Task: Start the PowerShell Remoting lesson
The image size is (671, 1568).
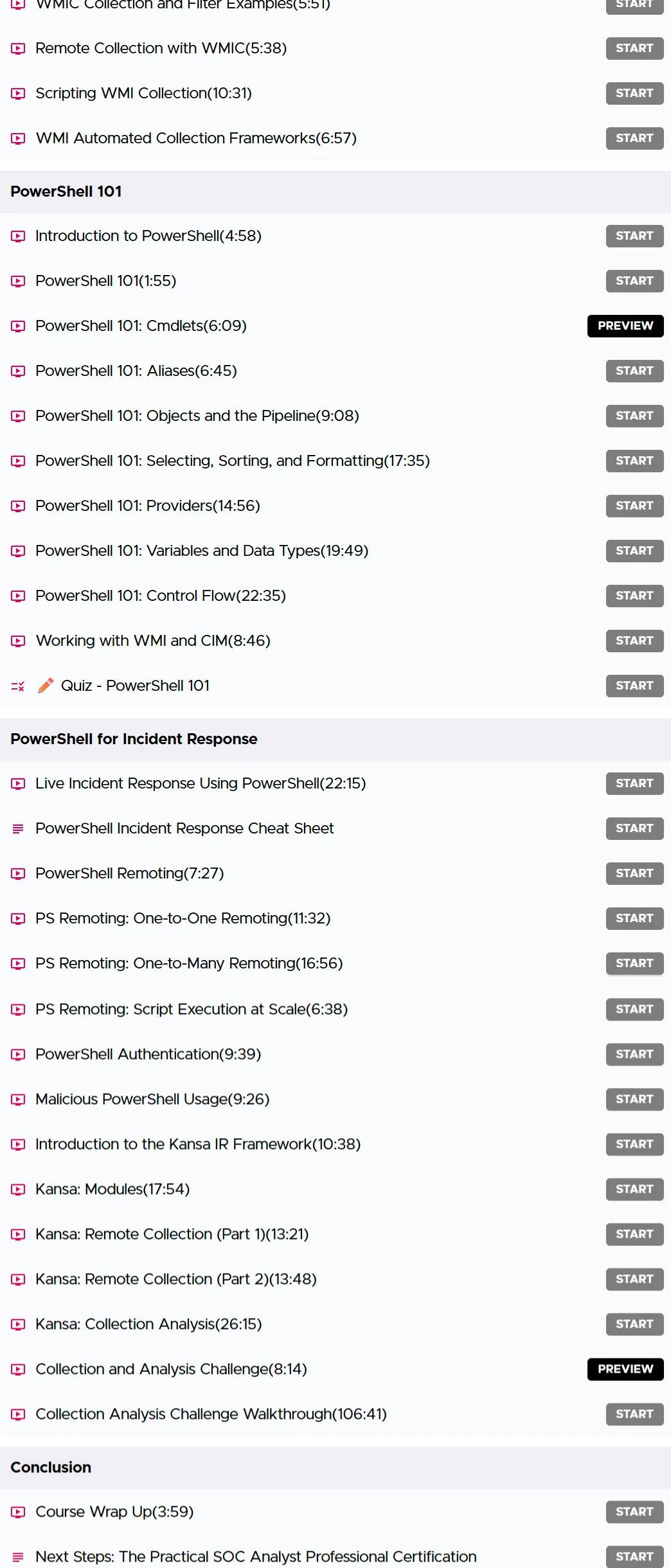Action: (x=634, y=873)
